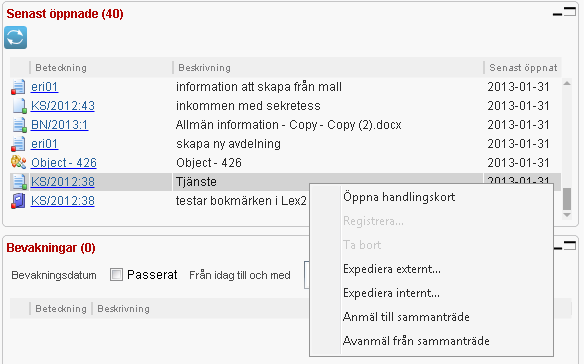
Task: Select 'inkommen med sekretess' description text
Action: (248, 106)
